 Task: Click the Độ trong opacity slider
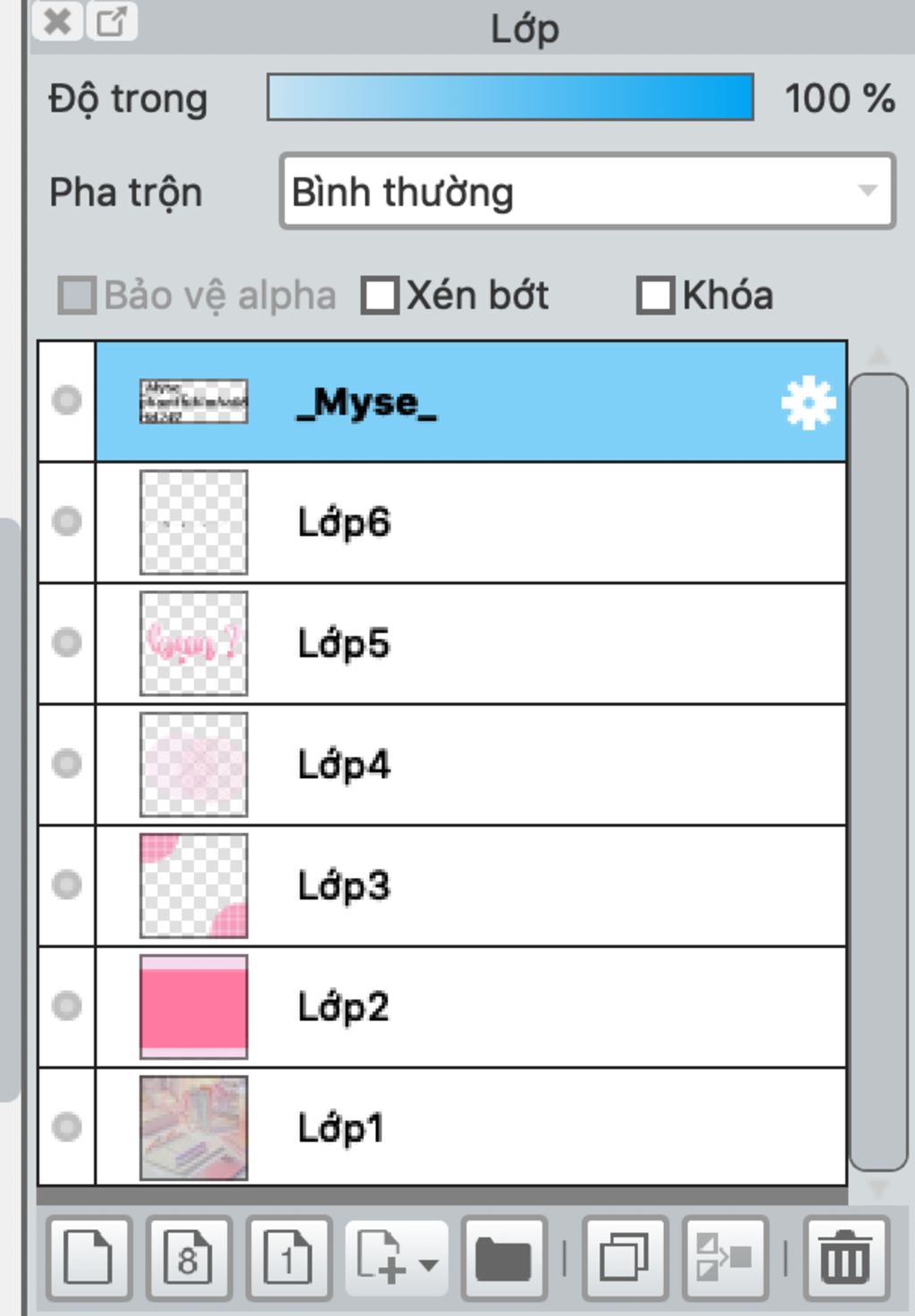click(510, 97)
